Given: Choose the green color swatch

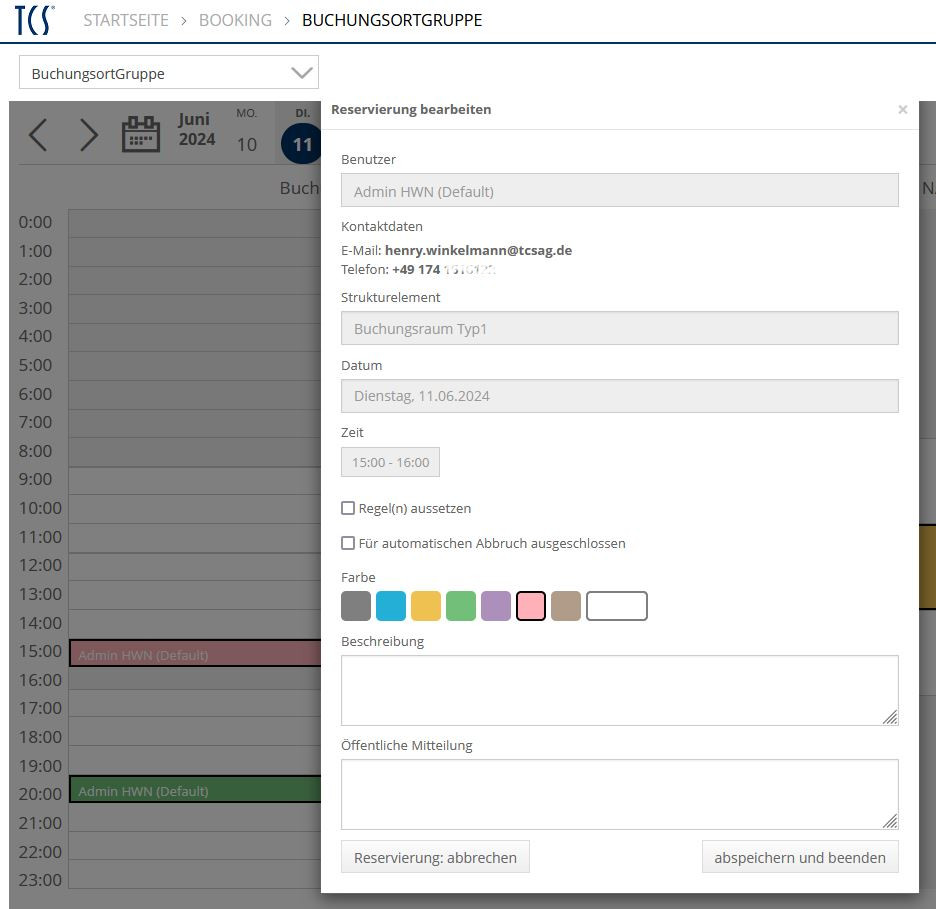Looking at the screenshot, I should click(x=461, y=606).
